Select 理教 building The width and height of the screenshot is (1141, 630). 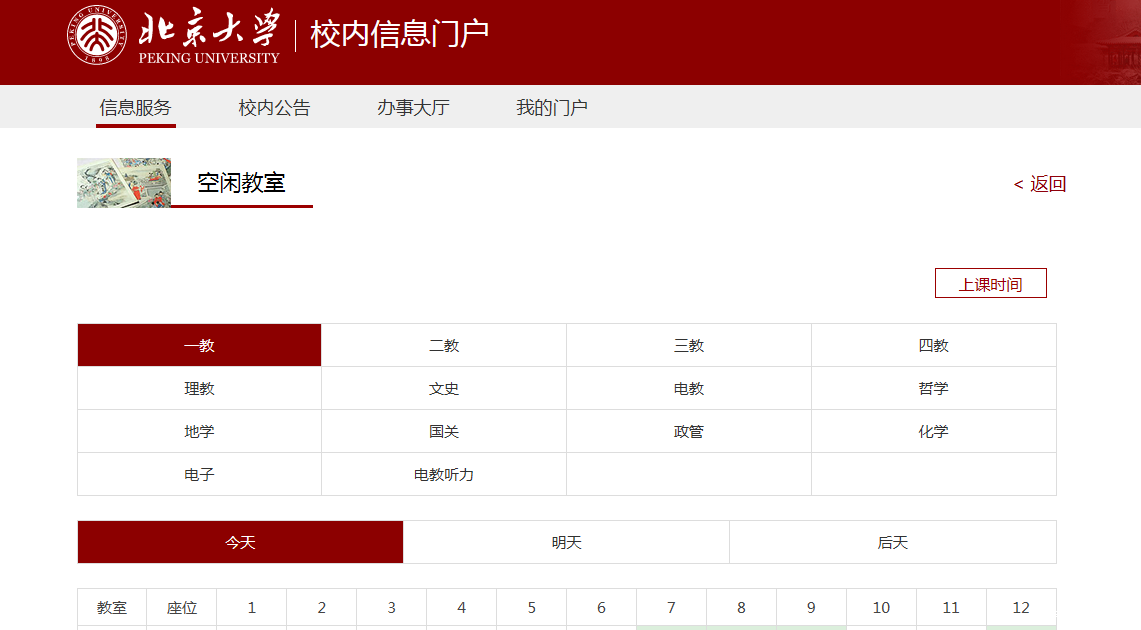coord(199,388)
